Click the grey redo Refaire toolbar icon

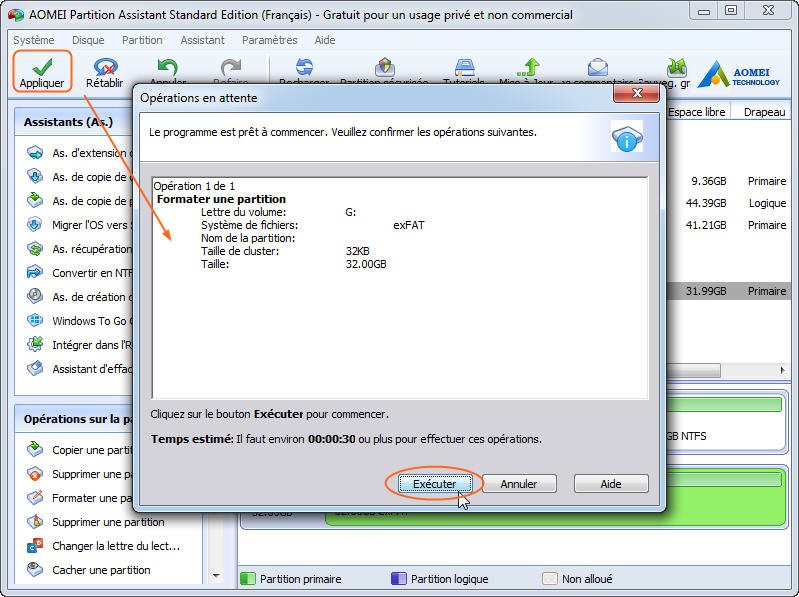pos(231,67)
